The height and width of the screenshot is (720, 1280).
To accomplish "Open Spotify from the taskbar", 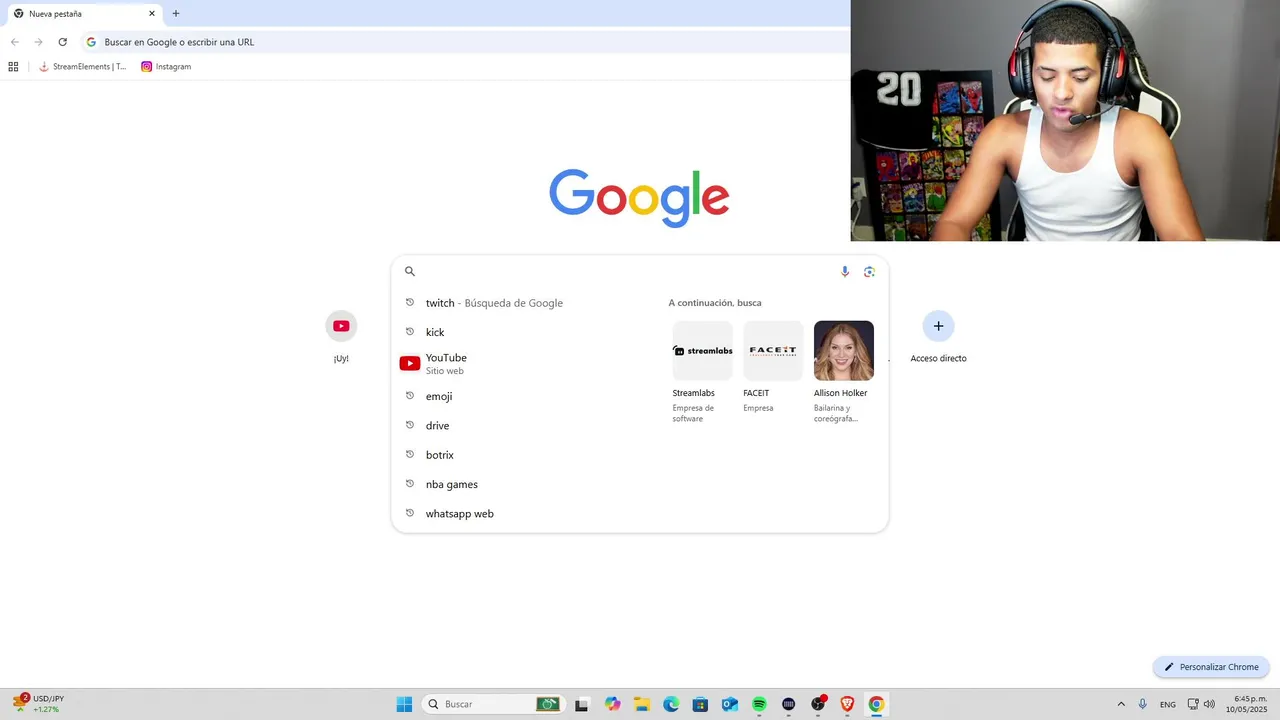I will coord(759,704).
